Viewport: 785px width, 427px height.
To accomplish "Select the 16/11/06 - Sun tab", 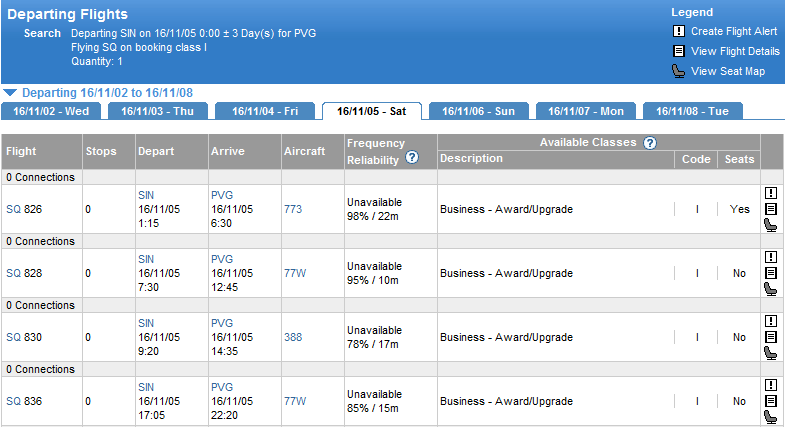I will 478,111.
